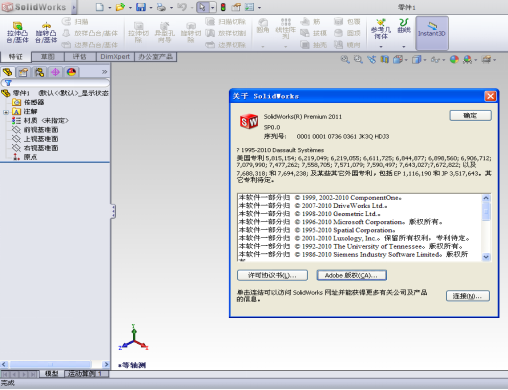
Task: Expand the manager tabs chevron »
Action: (x=104, y=72)
